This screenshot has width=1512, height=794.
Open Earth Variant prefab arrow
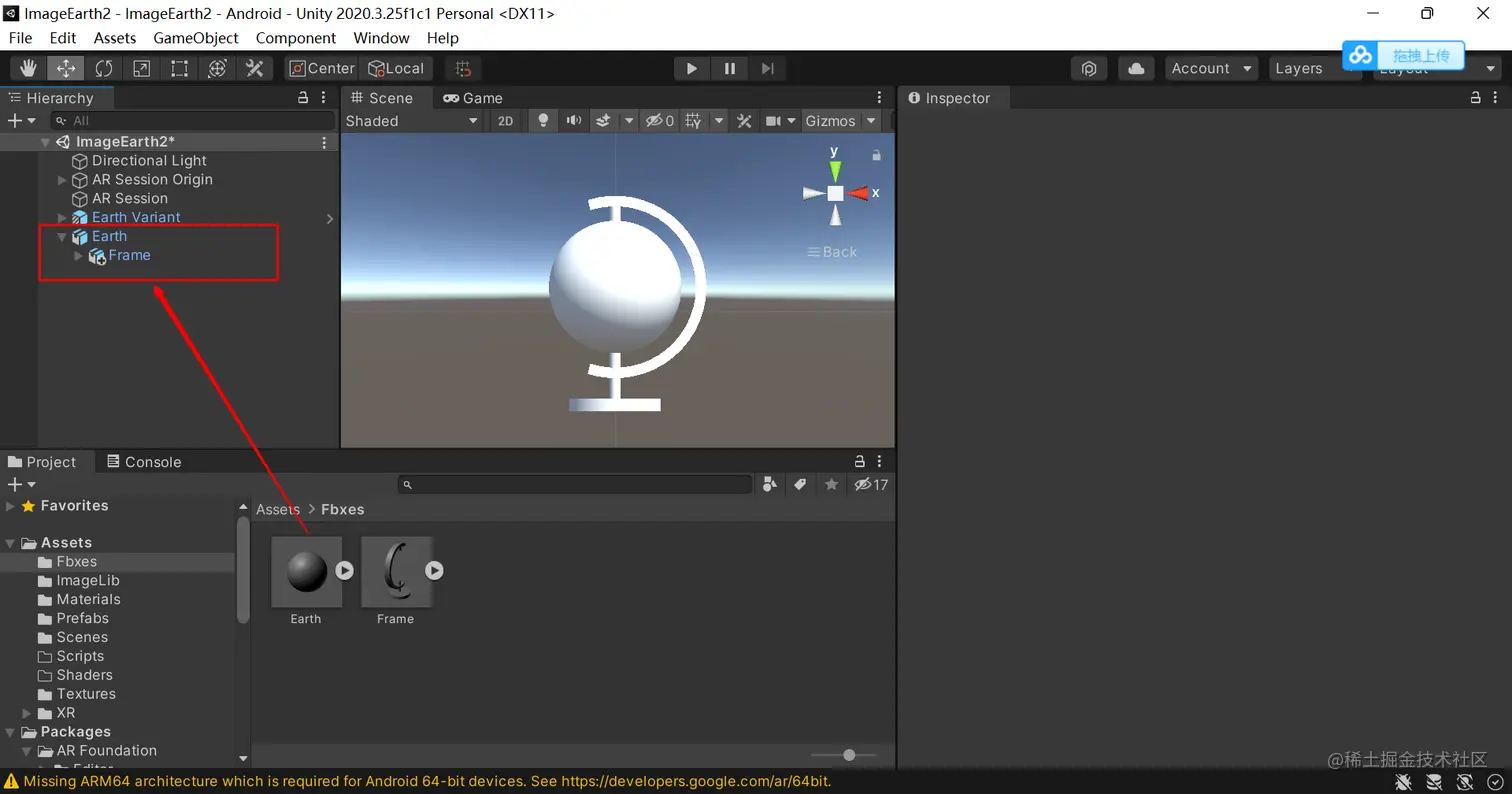click(330, 218)
